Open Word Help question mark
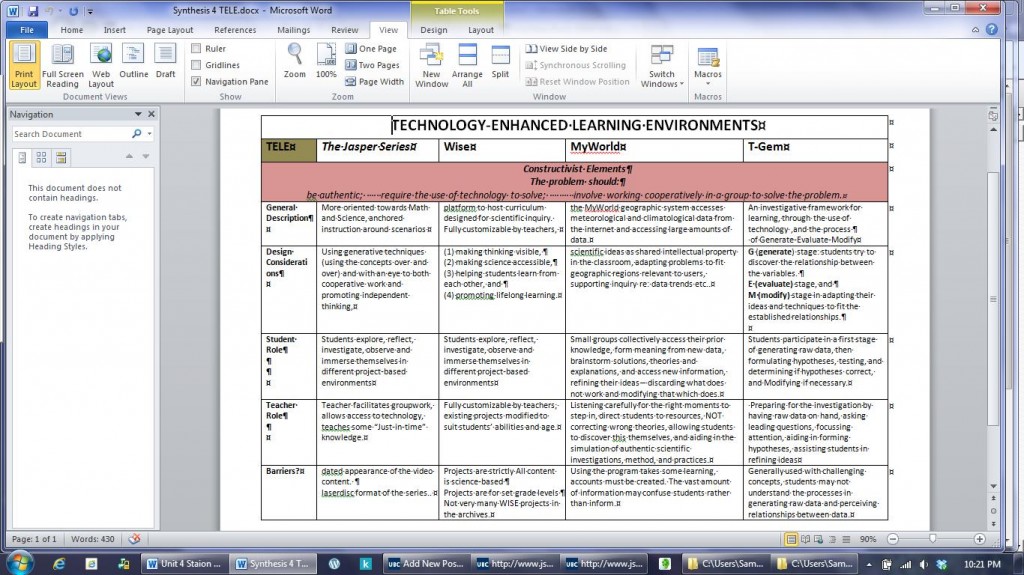The image size is (1024, 575). click(x=992, y=29)
